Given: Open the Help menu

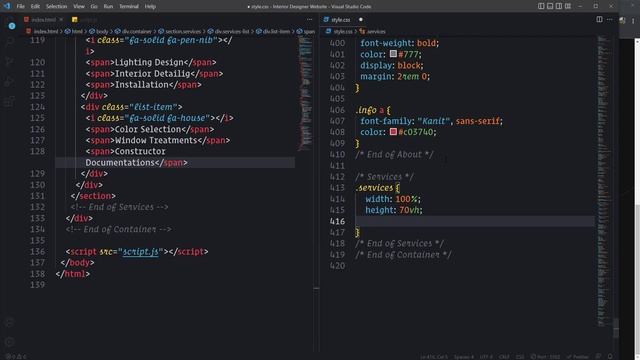Looking at the screenshot, I should pos(150,6).
